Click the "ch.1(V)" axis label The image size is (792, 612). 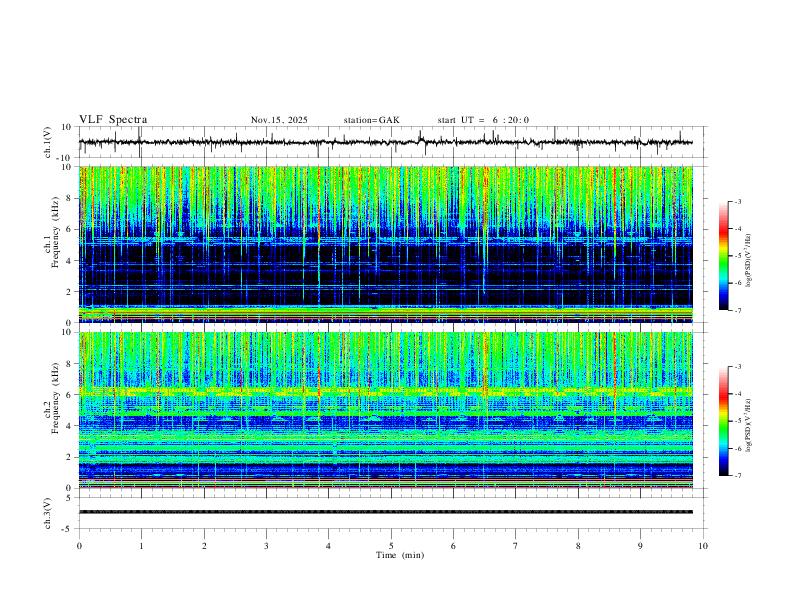click(48, 142)
